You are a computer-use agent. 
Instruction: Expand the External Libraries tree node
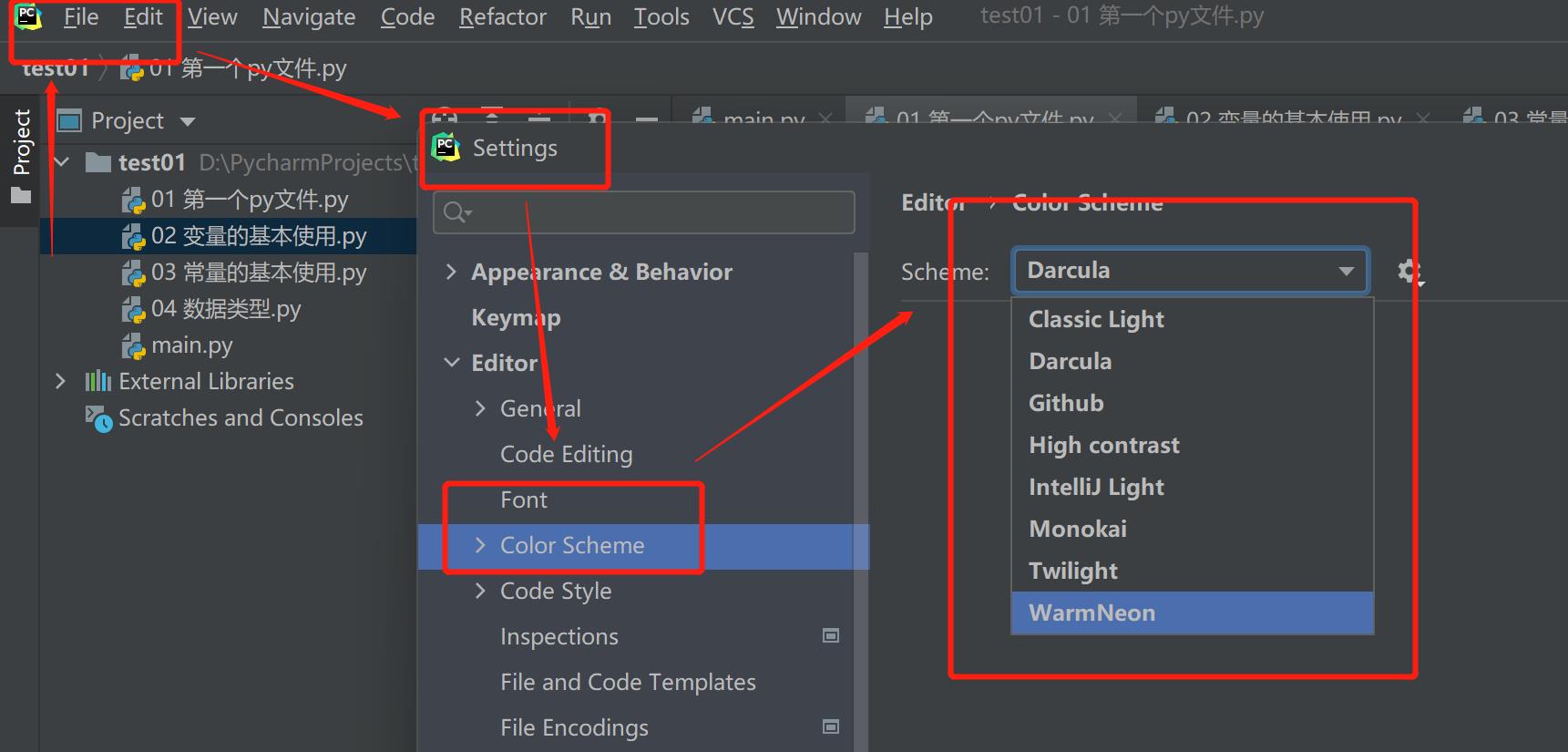[60, 381]
